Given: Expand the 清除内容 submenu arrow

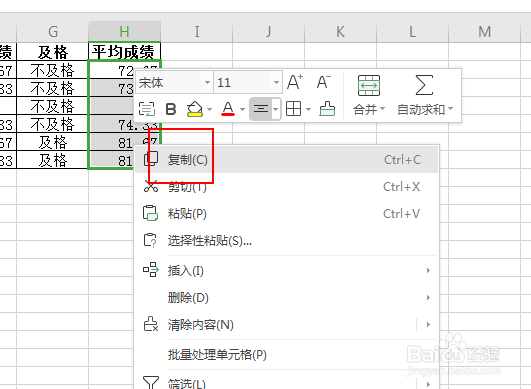Looking at the screenshot, I should click(x=428, y=325).
